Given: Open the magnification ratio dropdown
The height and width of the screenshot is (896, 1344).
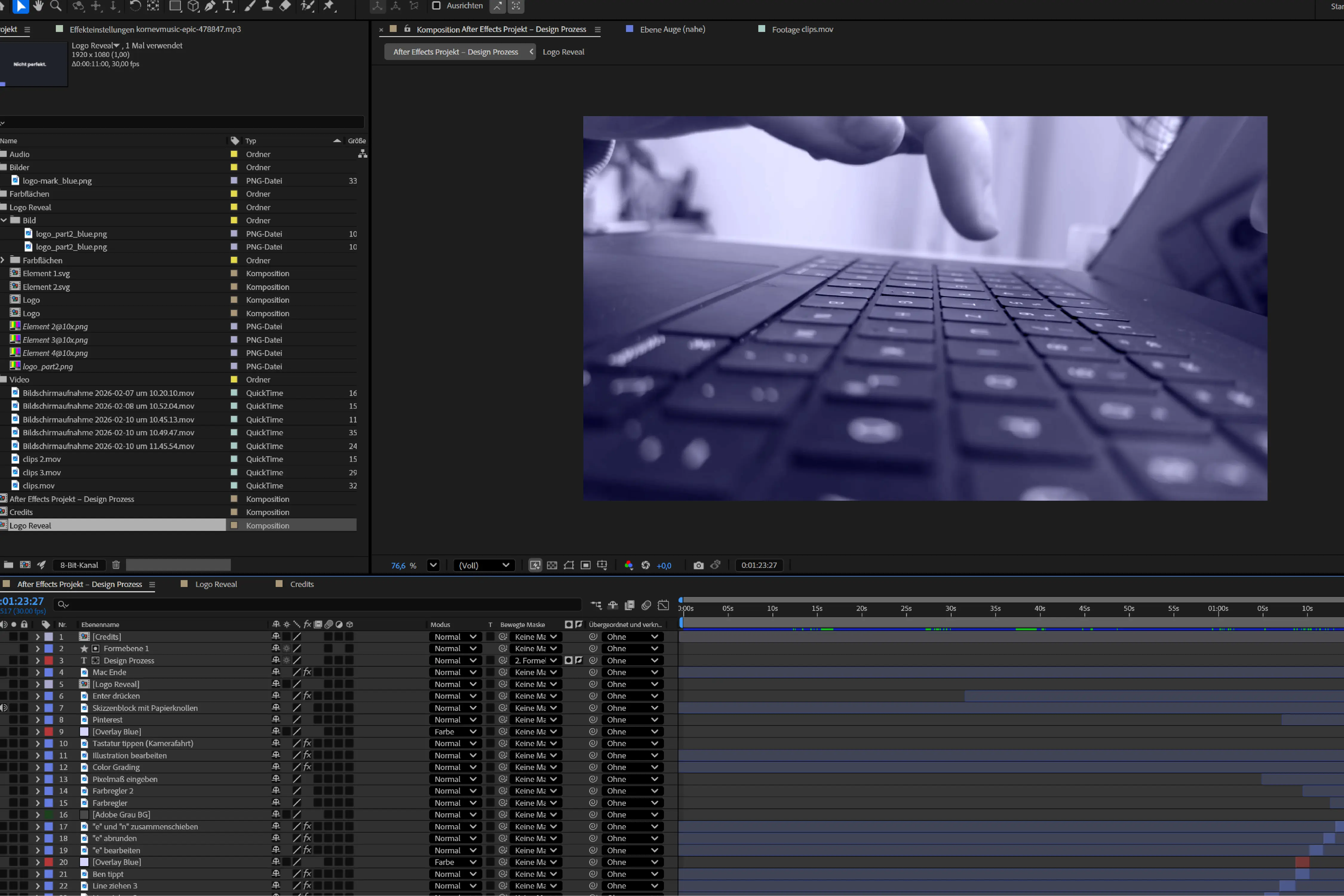Looking at the screenshot, I should pos(433,565).
